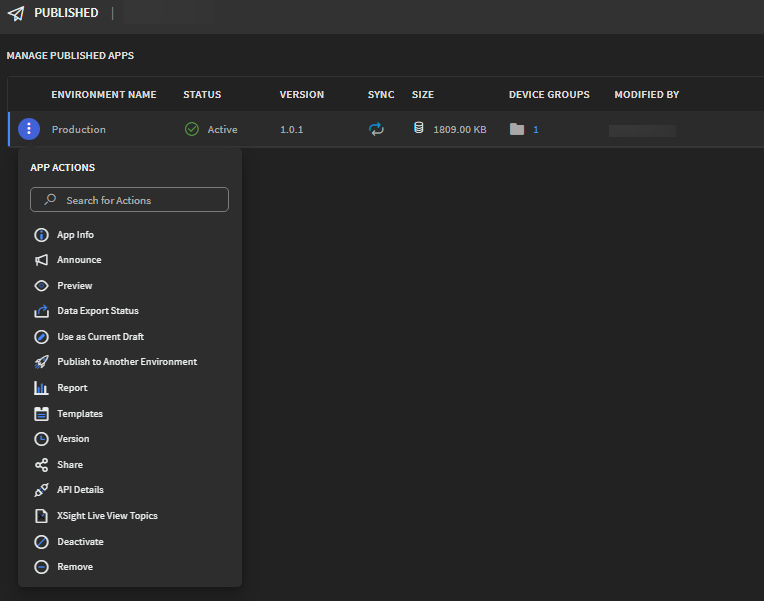Click the Sync column header
Image resolution: width=764 pixels, height=601 pixels.
point(381,95)
